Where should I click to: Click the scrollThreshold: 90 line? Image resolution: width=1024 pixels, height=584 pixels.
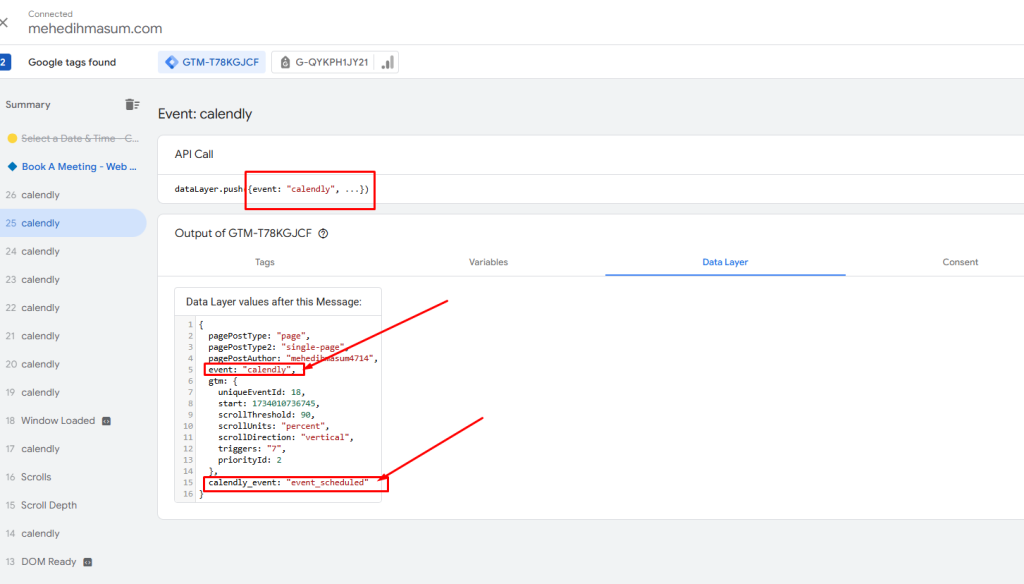click(266, 415)
